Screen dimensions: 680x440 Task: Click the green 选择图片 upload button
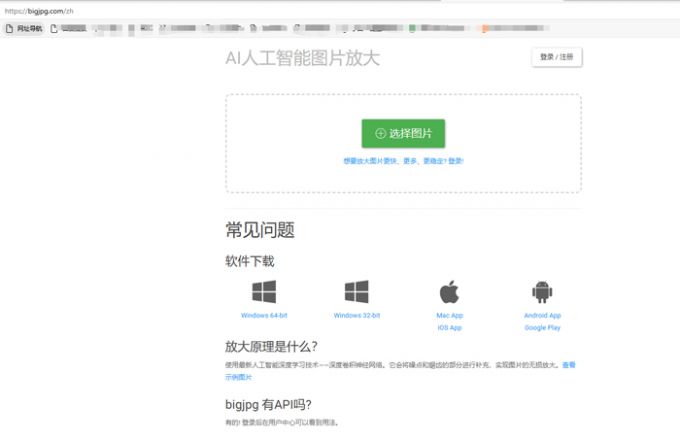click(403, 134)
